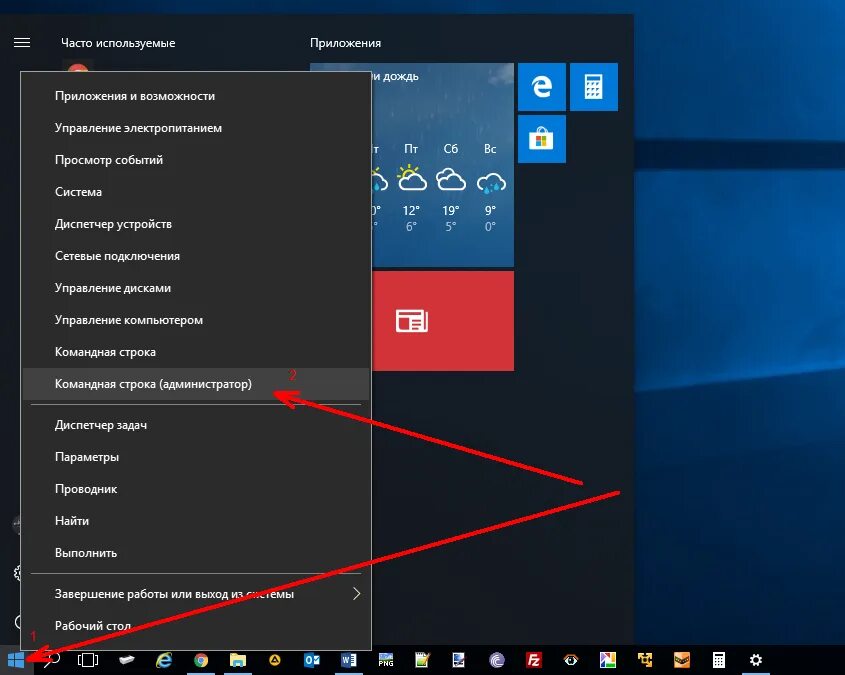This screenshot has height=675, width=845.
Task: Click the Приложения group heading
Action: click(x=345, y=43)
